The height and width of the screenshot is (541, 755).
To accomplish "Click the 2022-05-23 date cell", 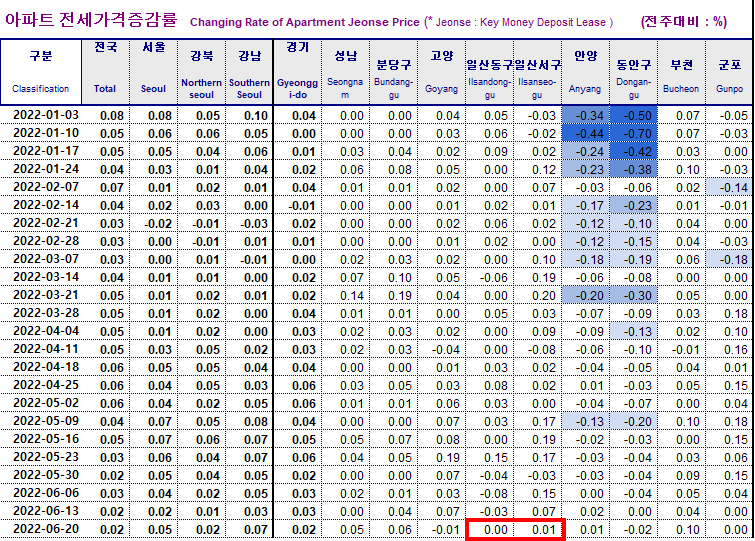I will (46, 457).
